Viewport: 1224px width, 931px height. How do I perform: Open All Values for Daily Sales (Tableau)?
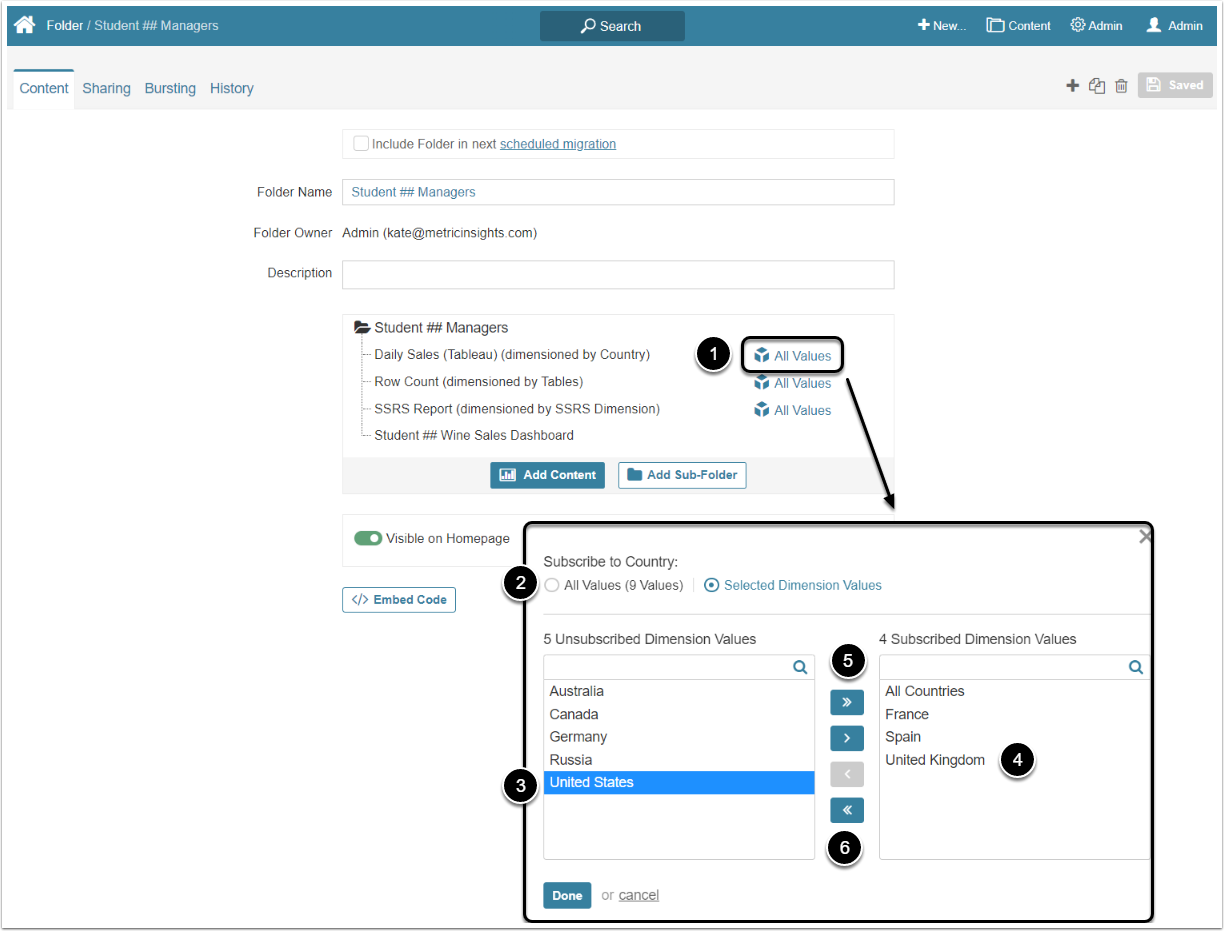[x=793, y=356]
